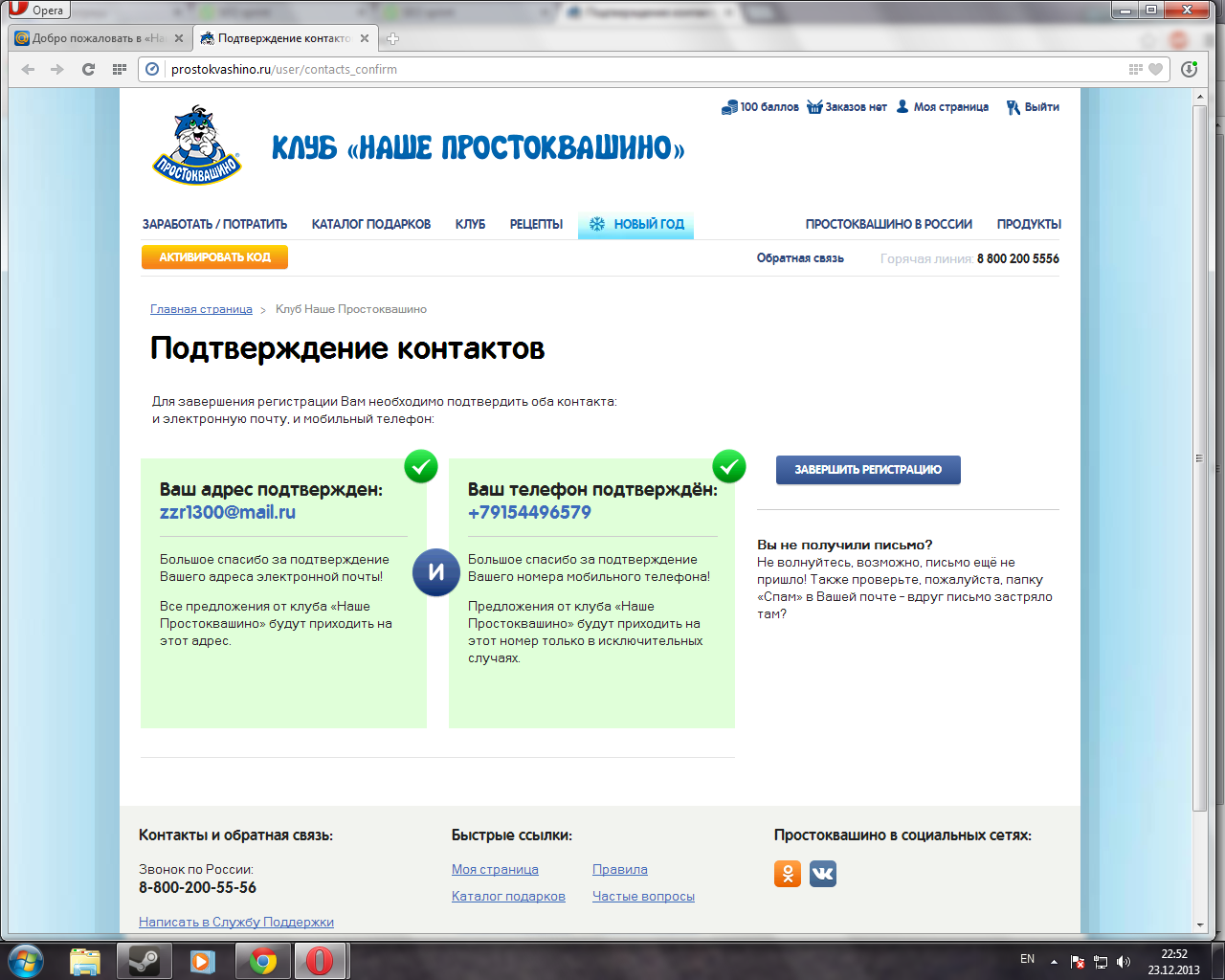
Task: Open 'ЗАРАБОТАТЬ / ПОТРАТИТЬ' menu
Action: 214,224
